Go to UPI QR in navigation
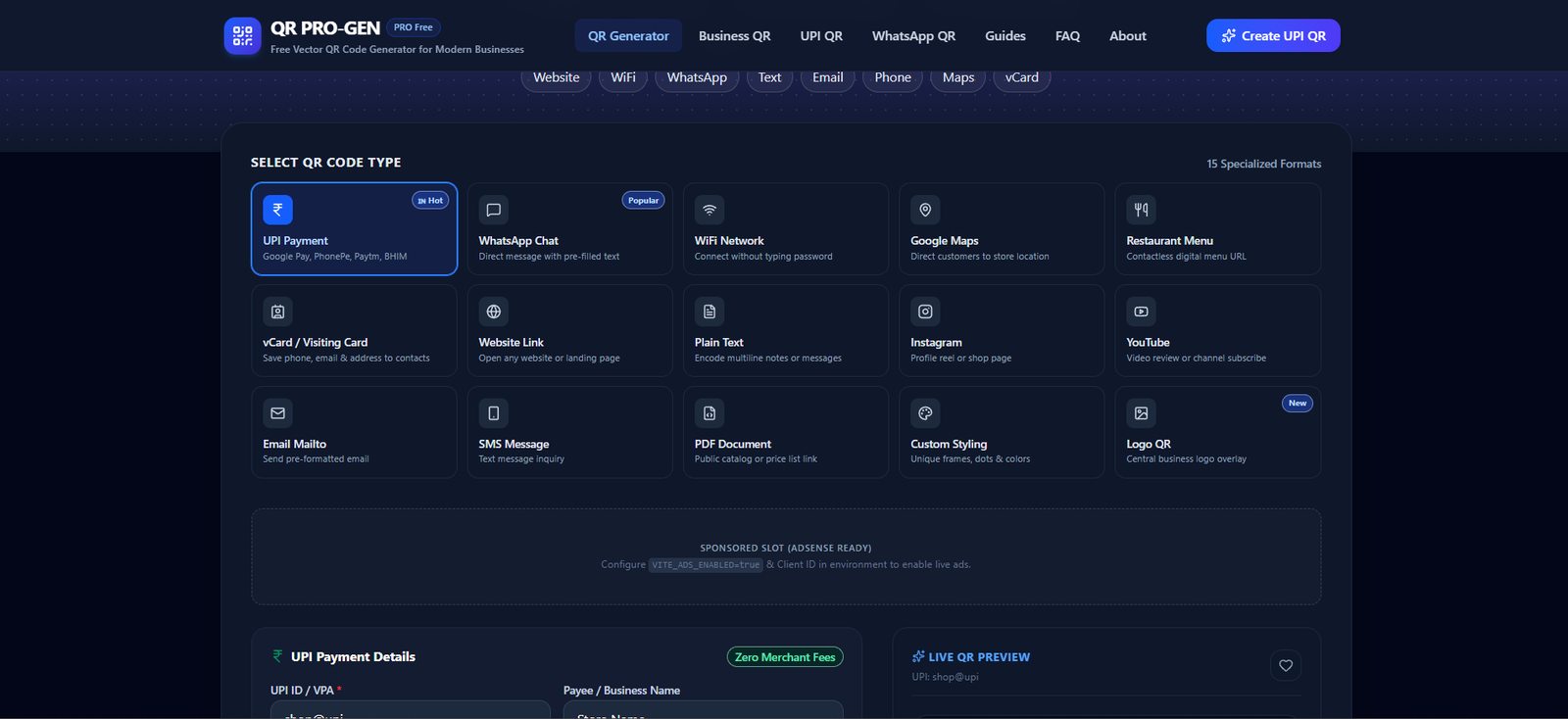The width and height of the screenshot is (1568, 719). point(821,36)
